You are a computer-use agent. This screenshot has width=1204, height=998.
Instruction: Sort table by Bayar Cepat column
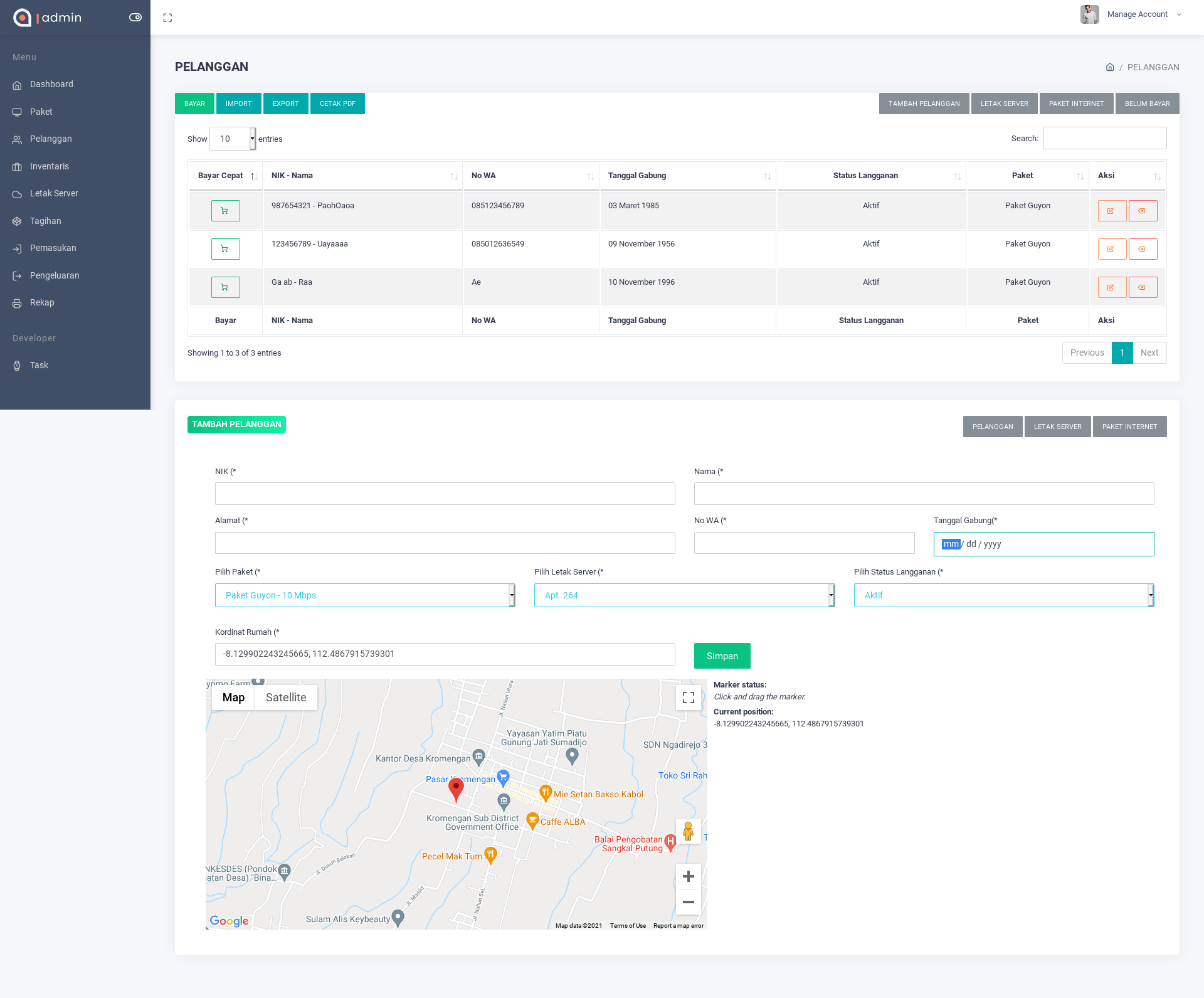[225, 176]
